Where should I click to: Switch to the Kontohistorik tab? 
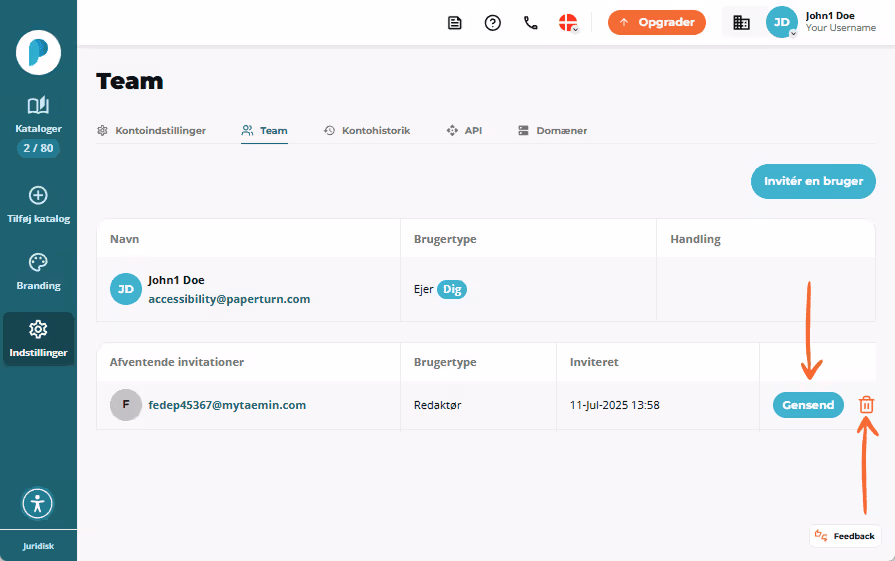click(367, 131)
